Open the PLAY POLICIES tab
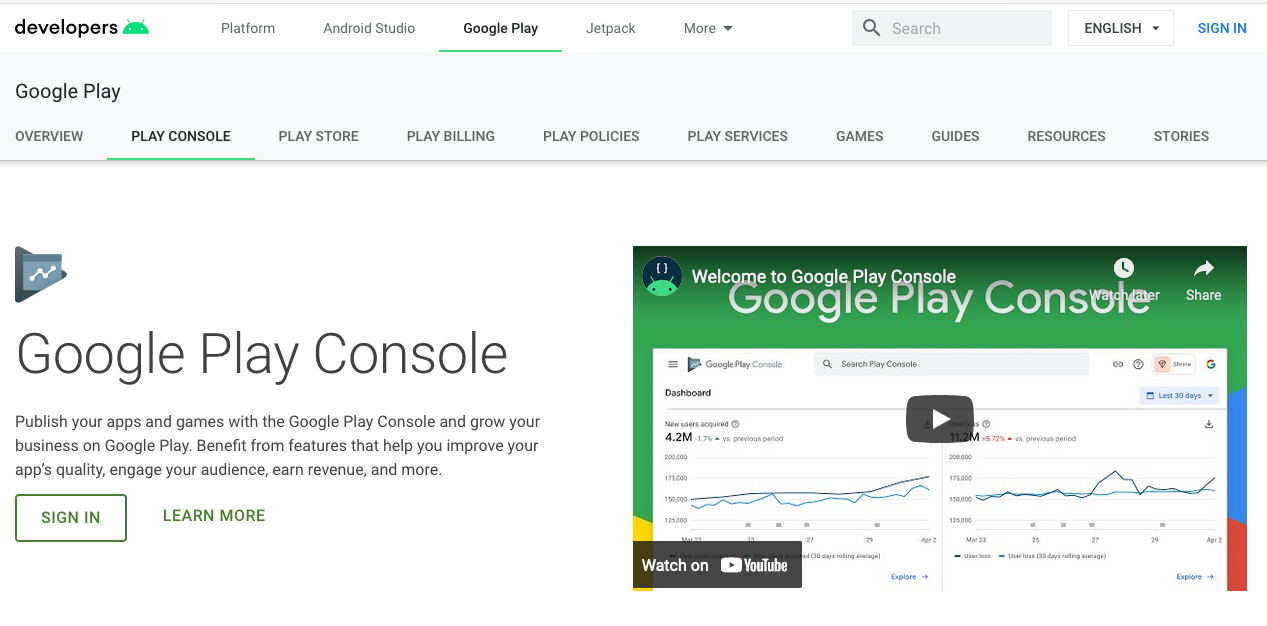Screen dimensions: 1267x626 [x=591, y=136]
